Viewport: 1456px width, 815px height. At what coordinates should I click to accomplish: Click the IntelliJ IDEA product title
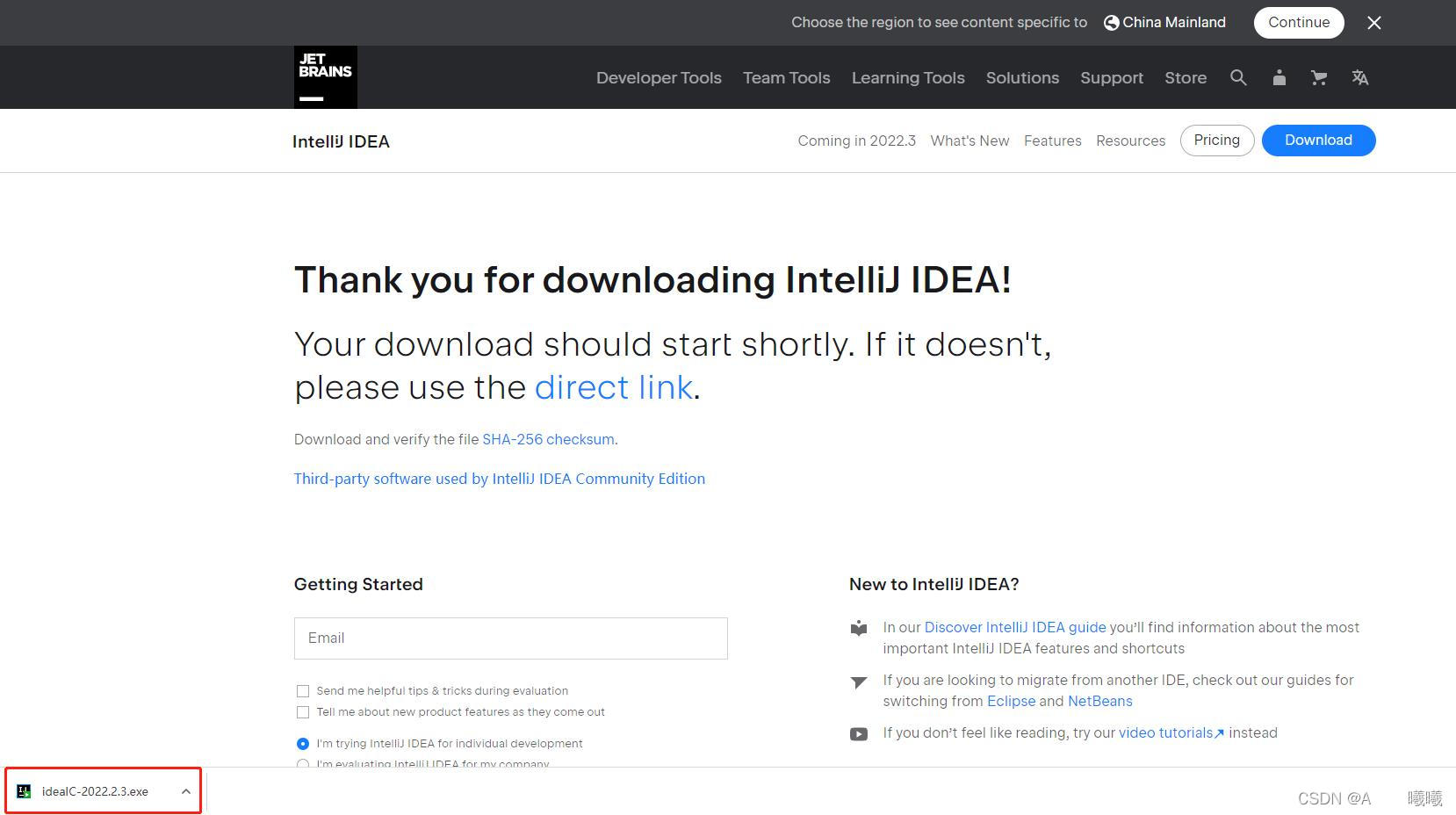[341, 141]
